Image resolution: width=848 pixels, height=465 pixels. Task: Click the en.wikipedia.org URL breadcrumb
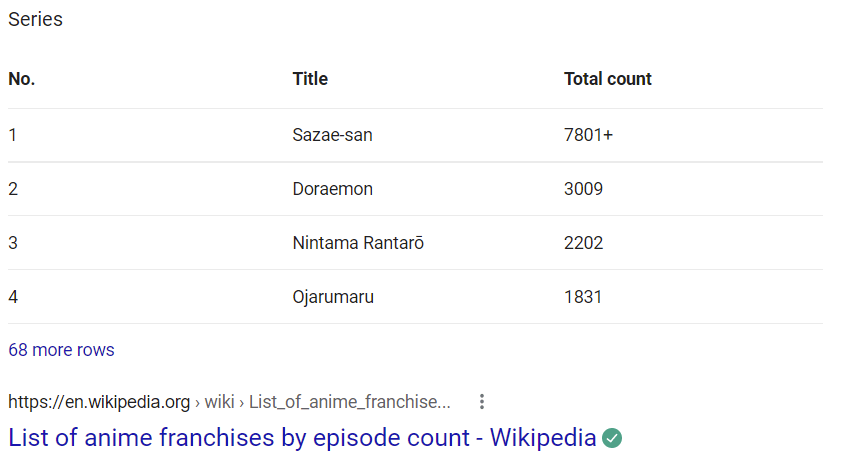pos(99,402)
